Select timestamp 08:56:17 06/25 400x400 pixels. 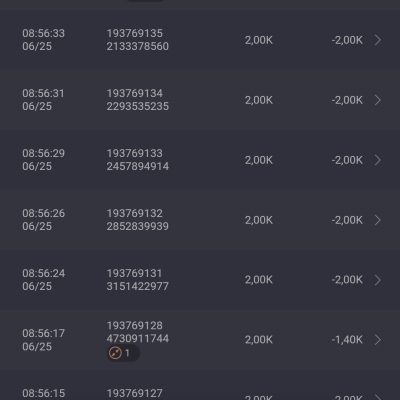tap(44, 340)
